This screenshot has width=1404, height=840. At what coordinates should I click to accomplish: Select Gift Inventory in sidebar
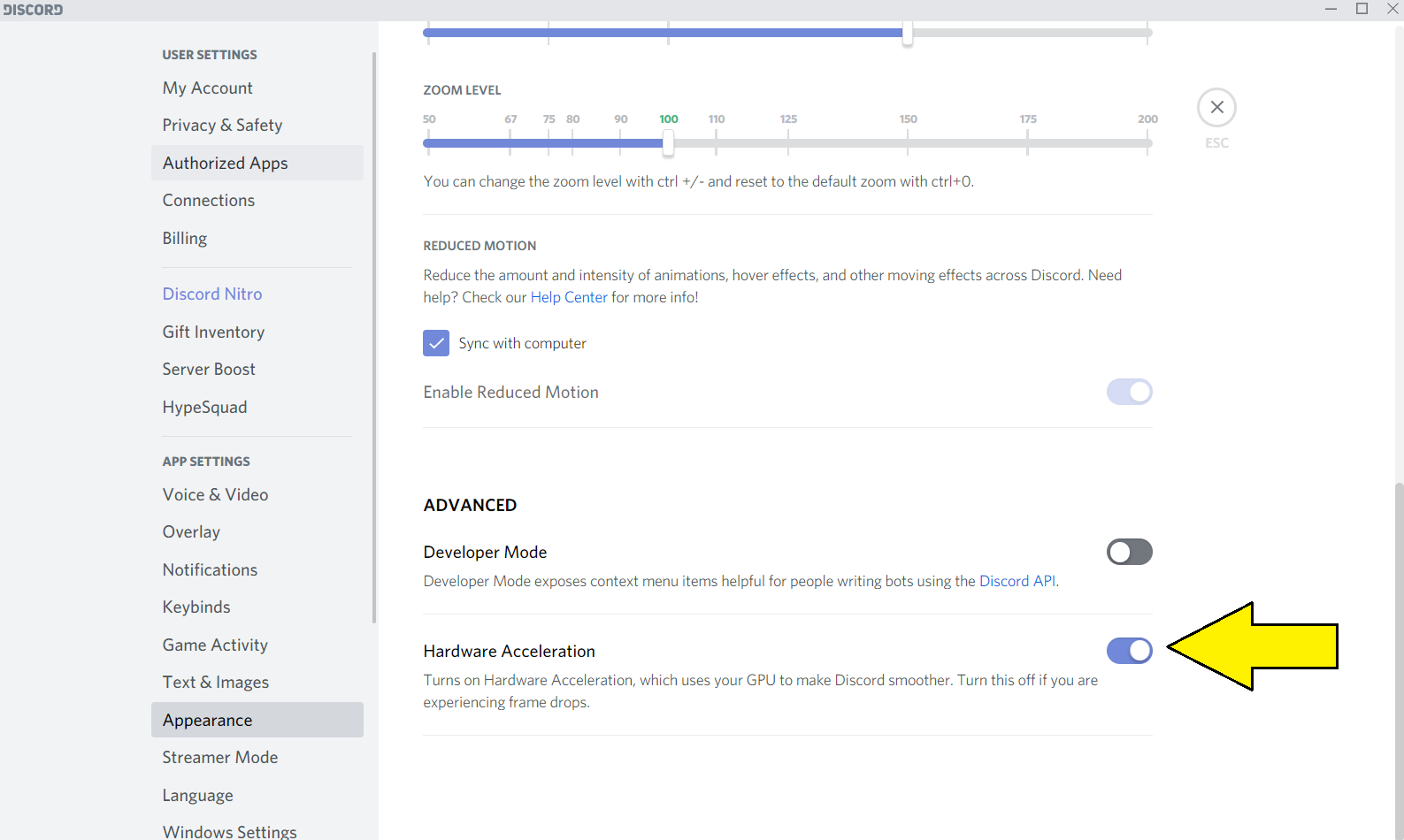(257, 332)
